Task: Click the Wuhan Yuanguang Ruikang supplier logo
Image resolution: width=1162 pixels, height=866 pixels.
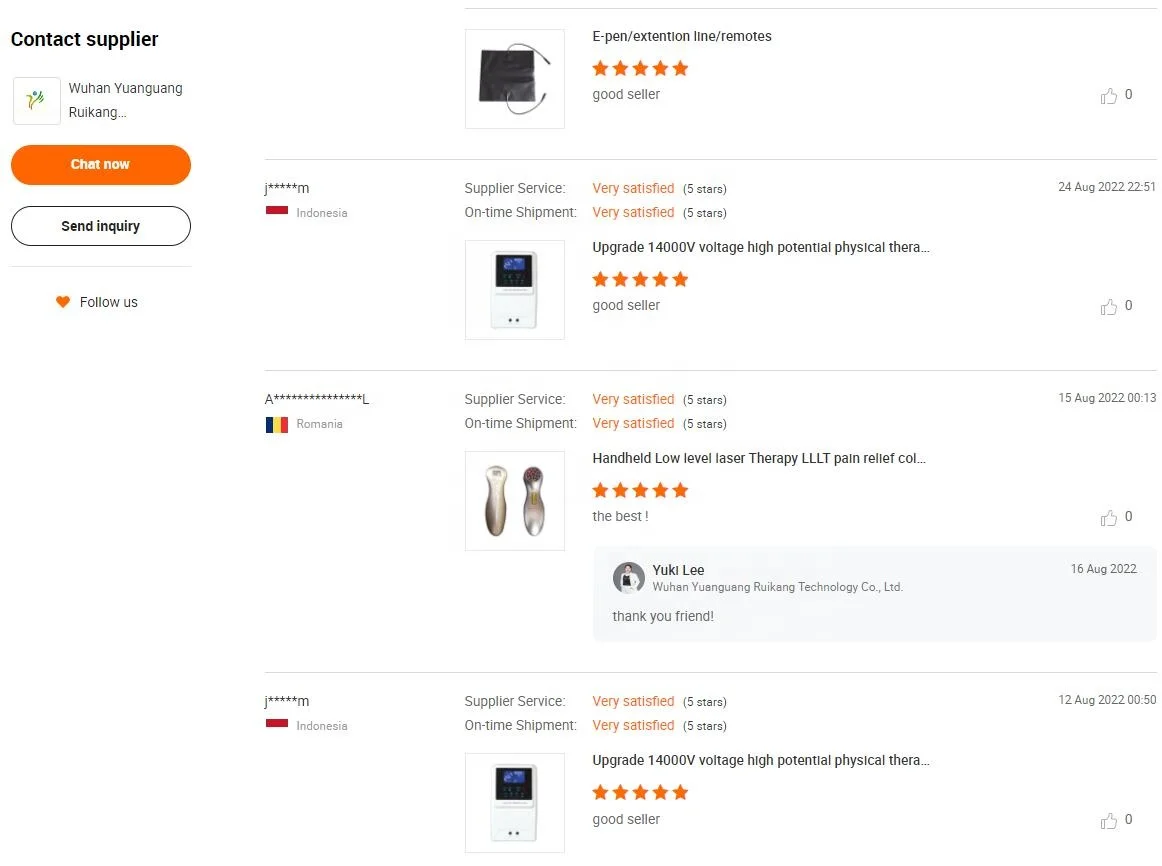Action: pos(37,101)
